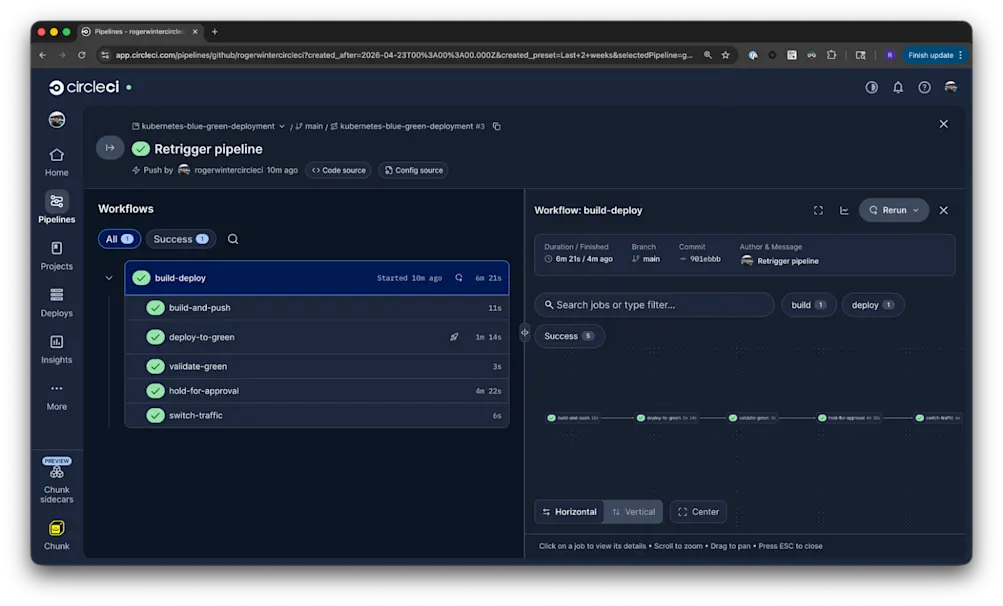Open the deploy-to-green job
Image resolution: width=1003 pixels, height=606 pixels.
318,337
